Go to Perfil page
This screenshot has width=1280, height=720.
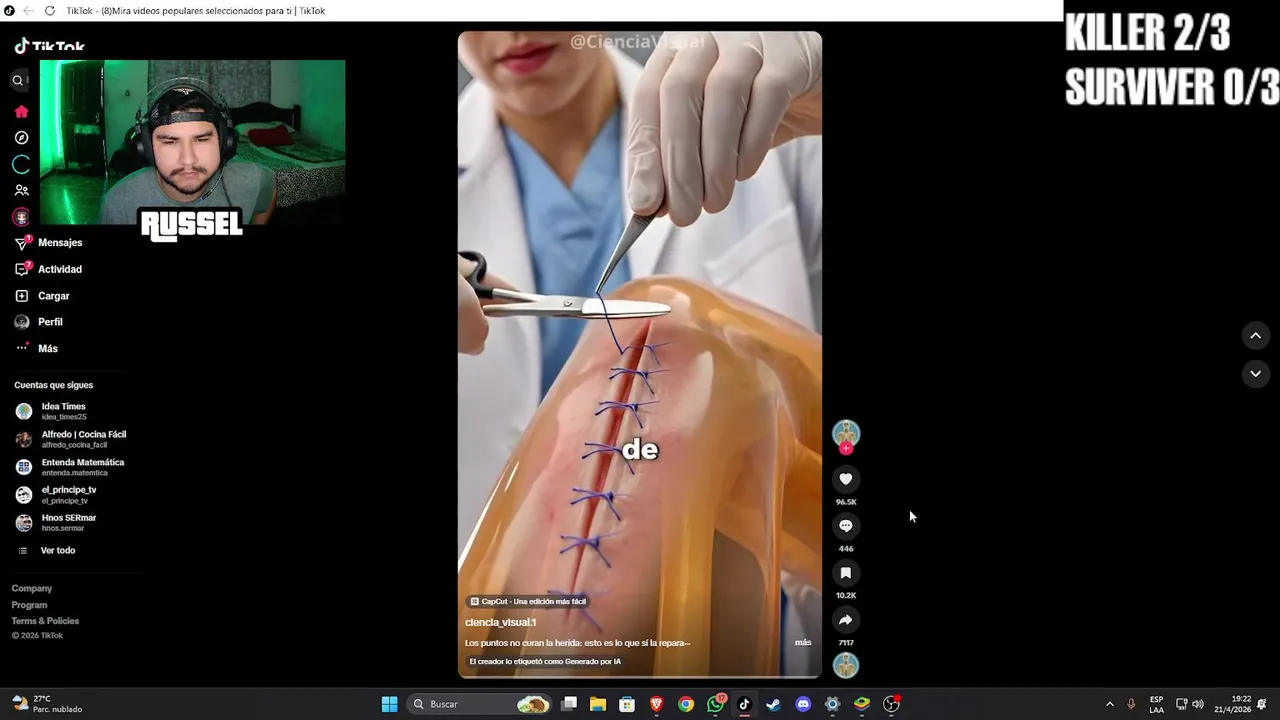tap(38, 322)
